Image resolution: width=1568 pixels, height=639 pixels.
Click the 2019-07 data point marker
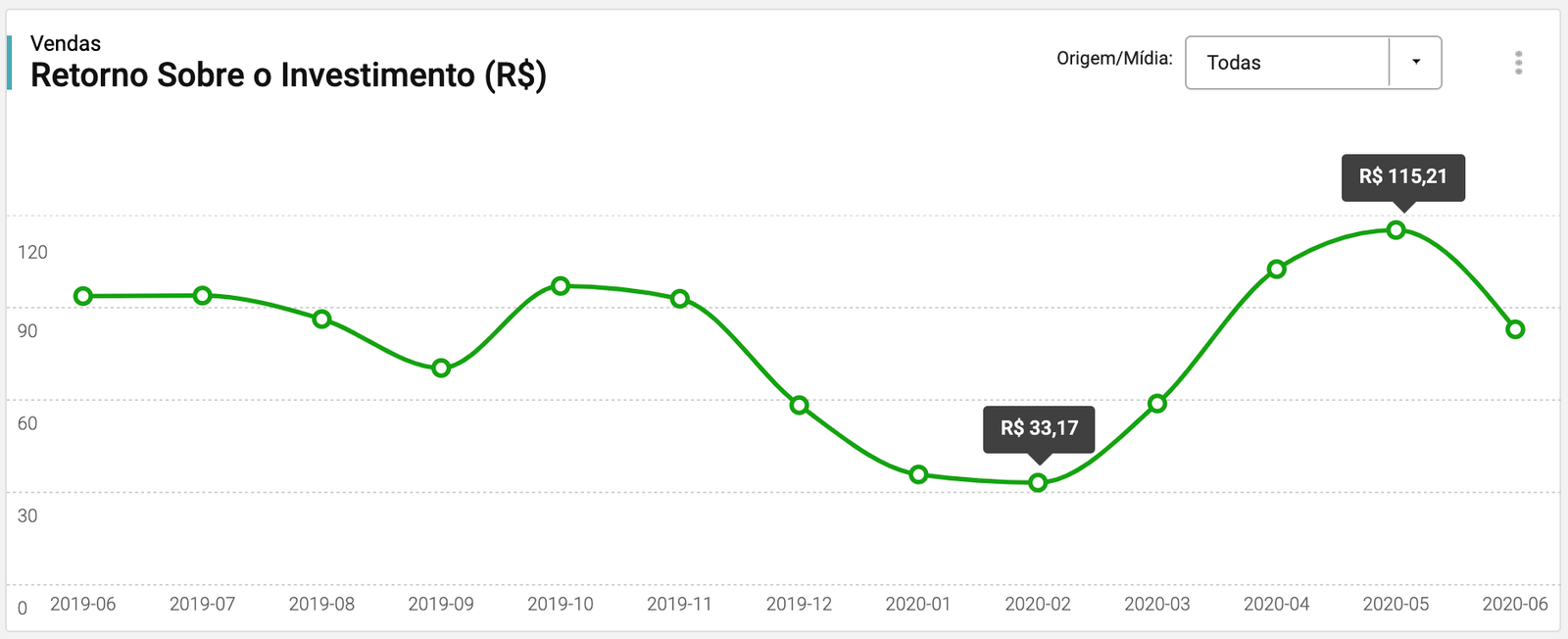pos(203,295)
